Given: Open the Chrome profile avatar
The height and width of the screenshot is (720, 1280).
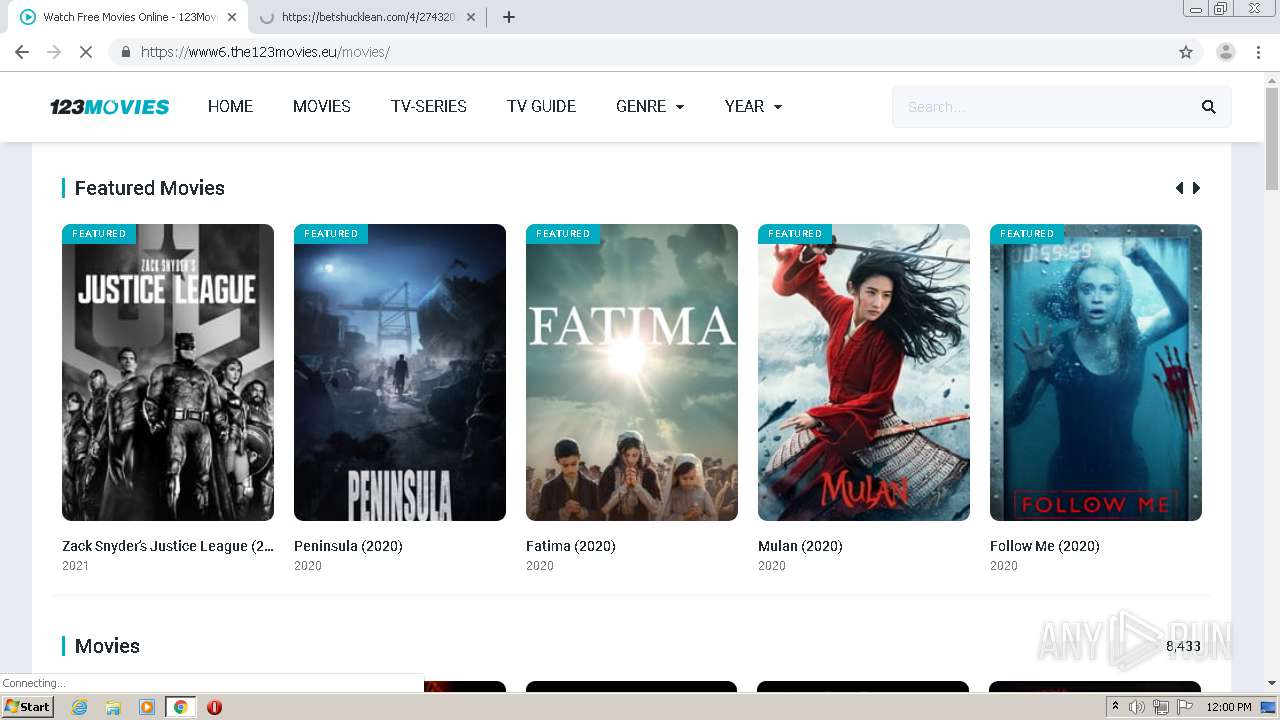Looking at the screenshot, I should [x=1226, y=52].
